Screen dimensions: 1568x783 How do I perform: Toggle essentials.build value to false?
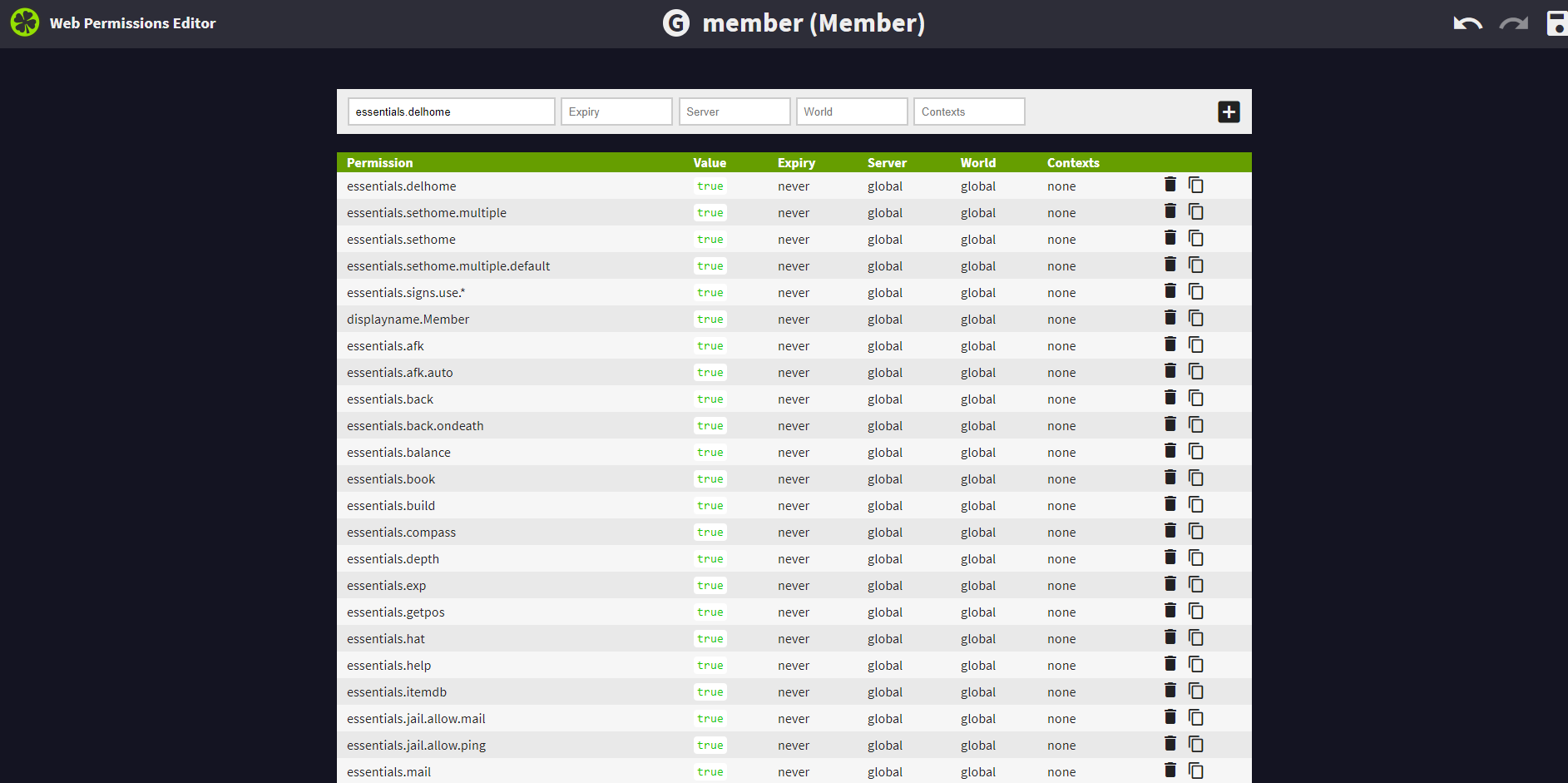710,506
